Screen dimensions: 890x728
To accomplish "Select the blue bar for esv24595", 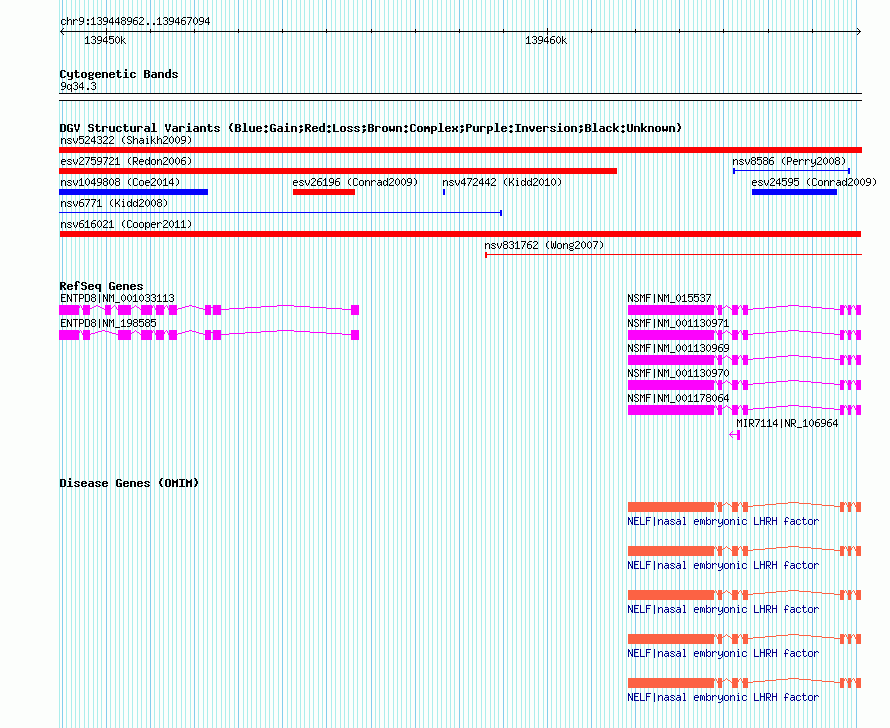I will 794,192.
